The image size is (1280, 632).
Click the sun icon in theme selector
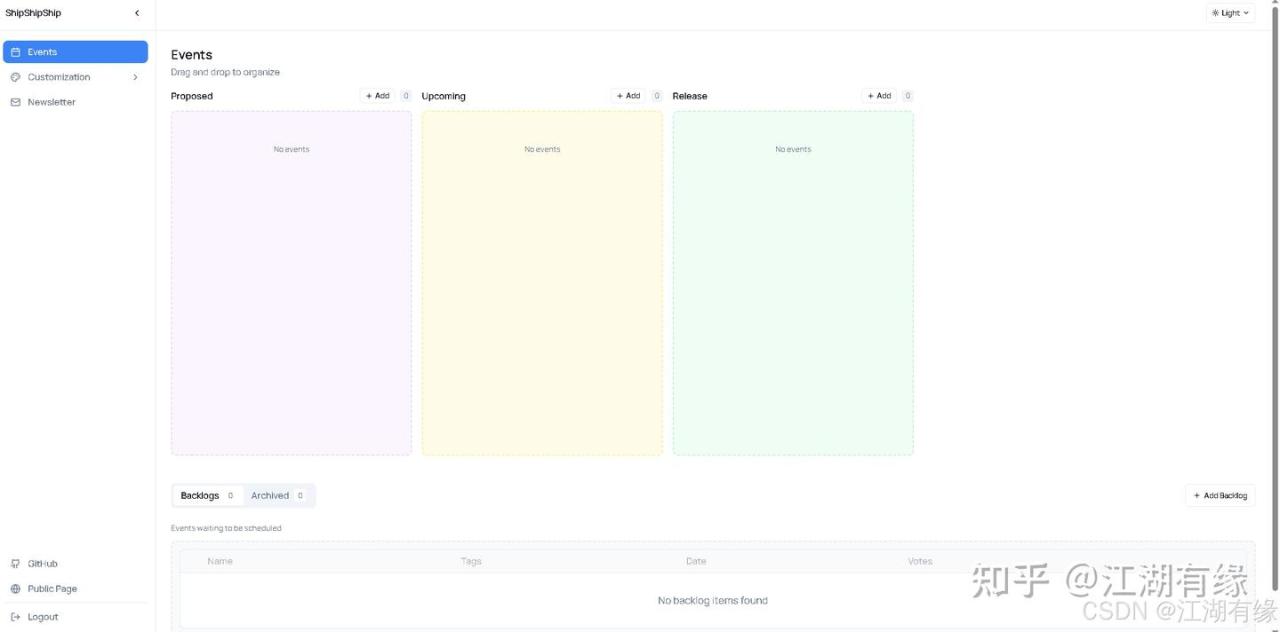pyautogui.click(x=1215, y=13)
